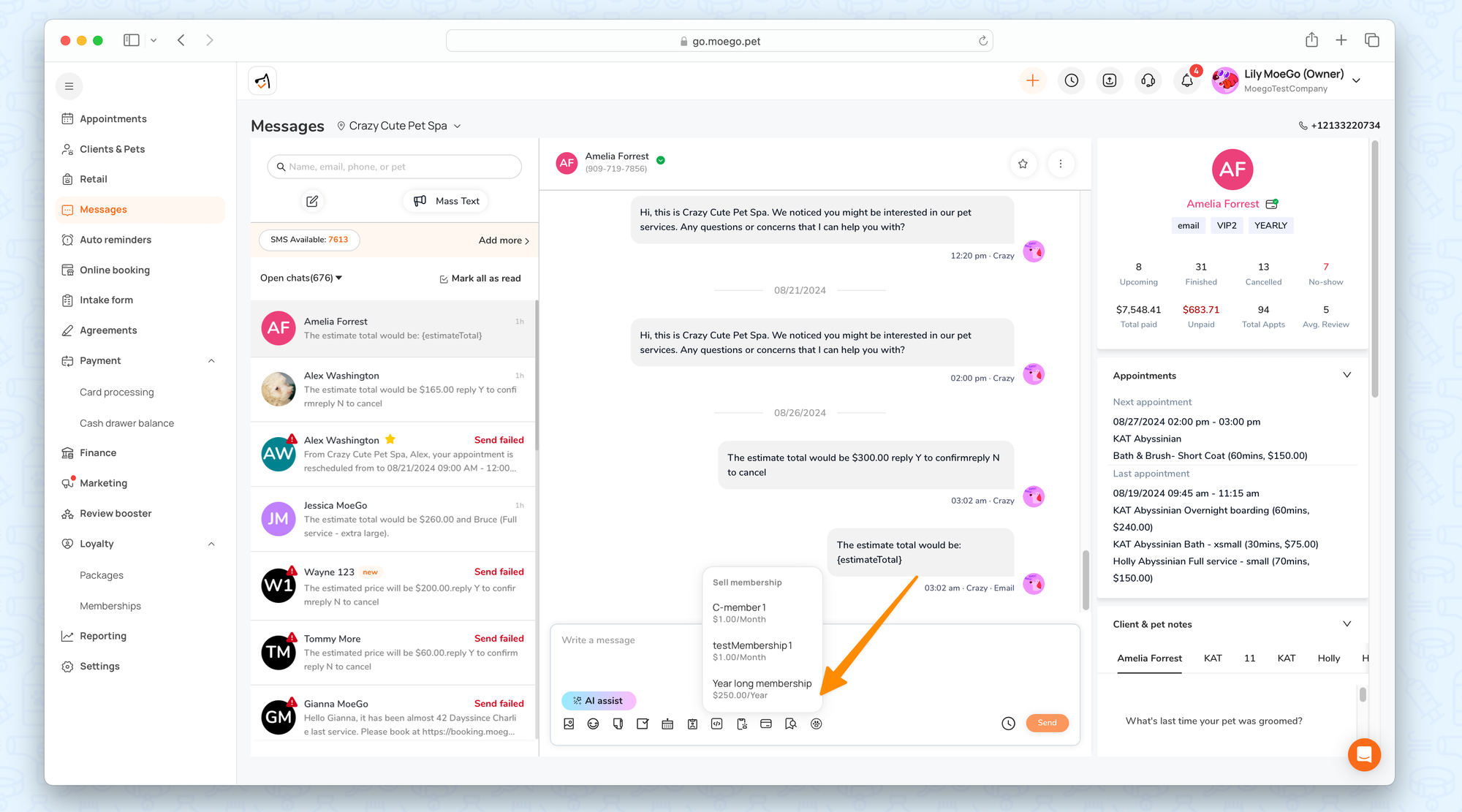Star the Amelia Forrest conversation
This screenshot has height=812, width=1462.
[1023, 164]
